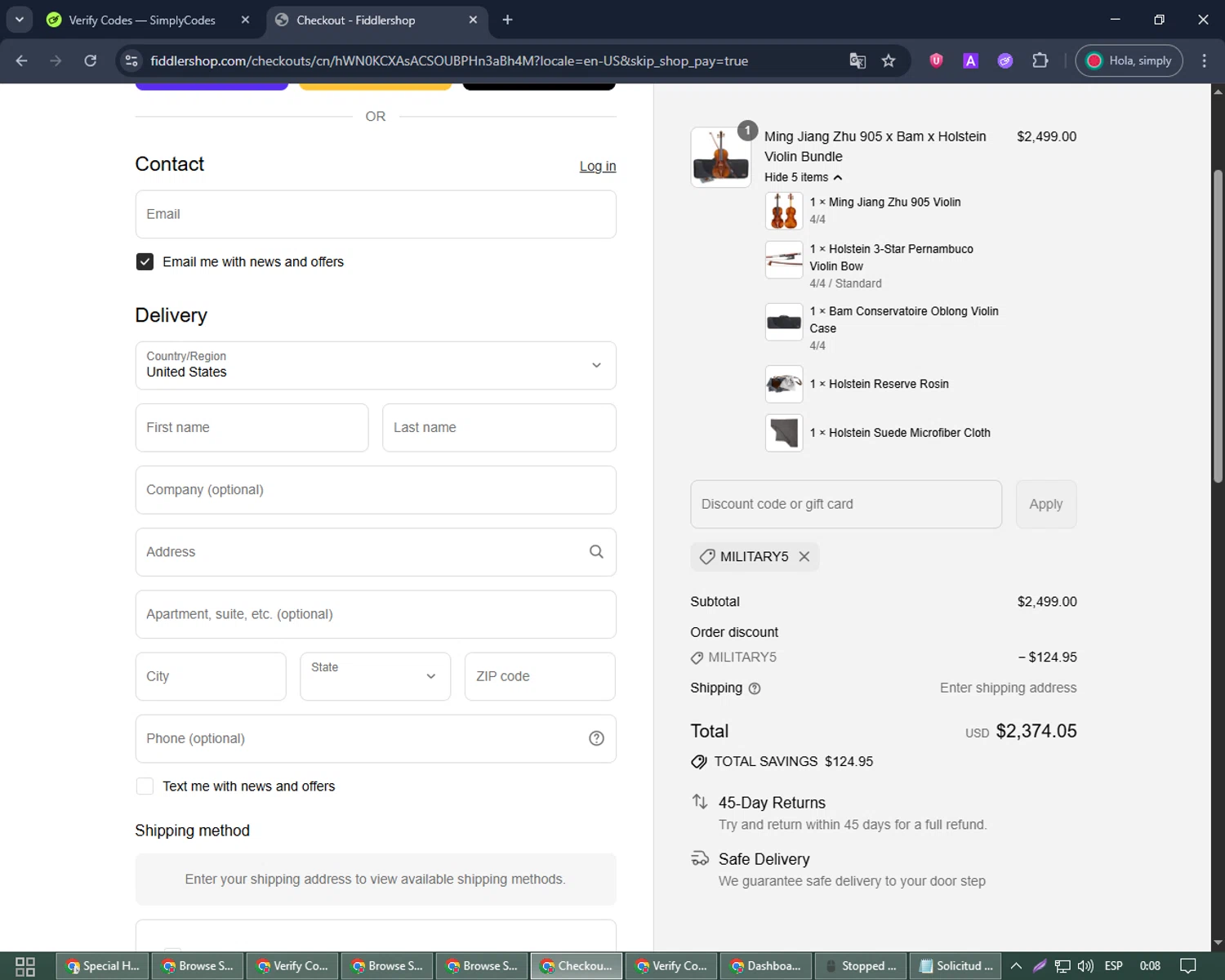
Task: Click the volume speaker tray icon
Action: pos(1085,966)
